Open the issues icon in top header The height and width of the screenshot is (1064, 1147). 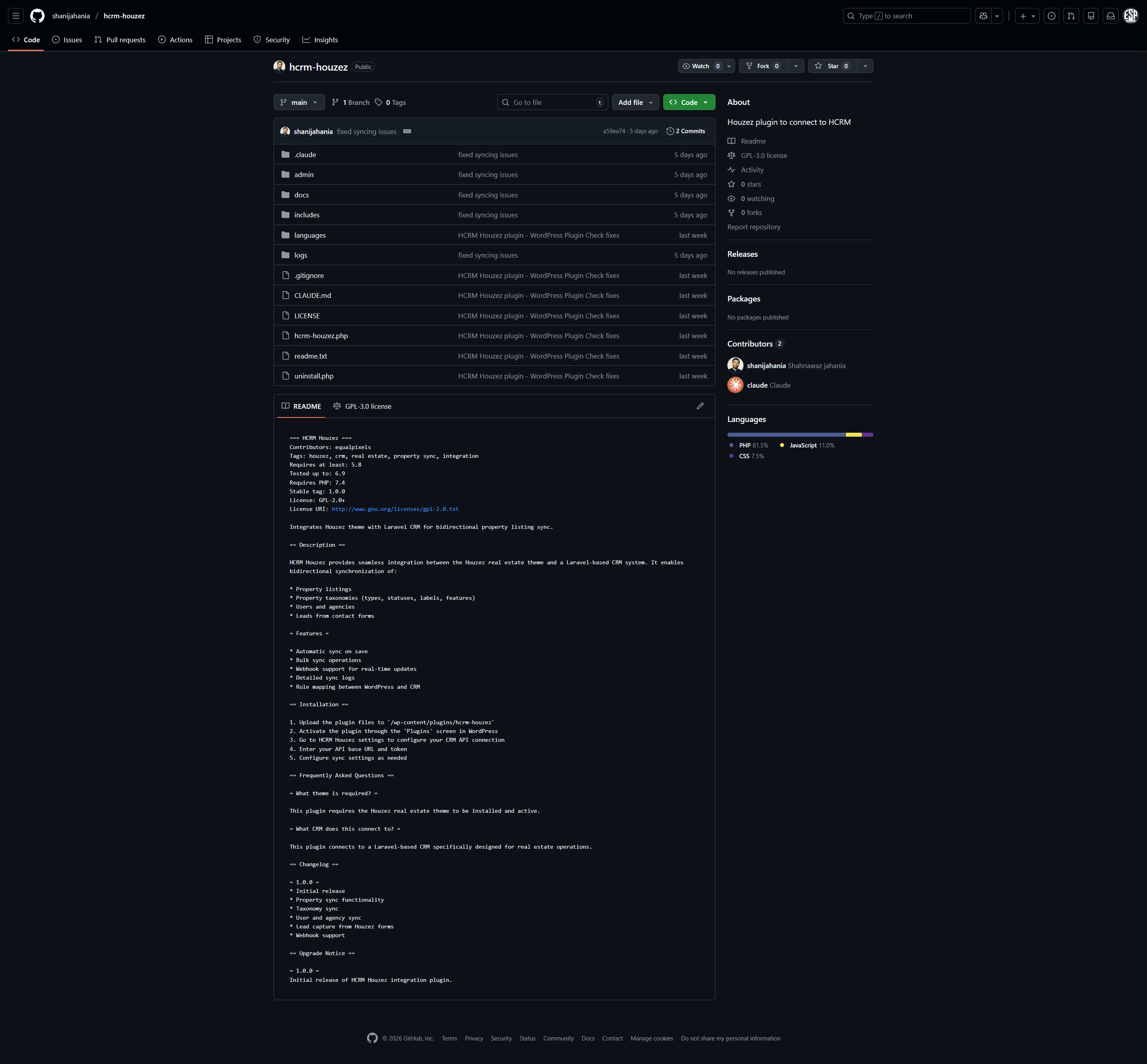[x=1051, y=16]
